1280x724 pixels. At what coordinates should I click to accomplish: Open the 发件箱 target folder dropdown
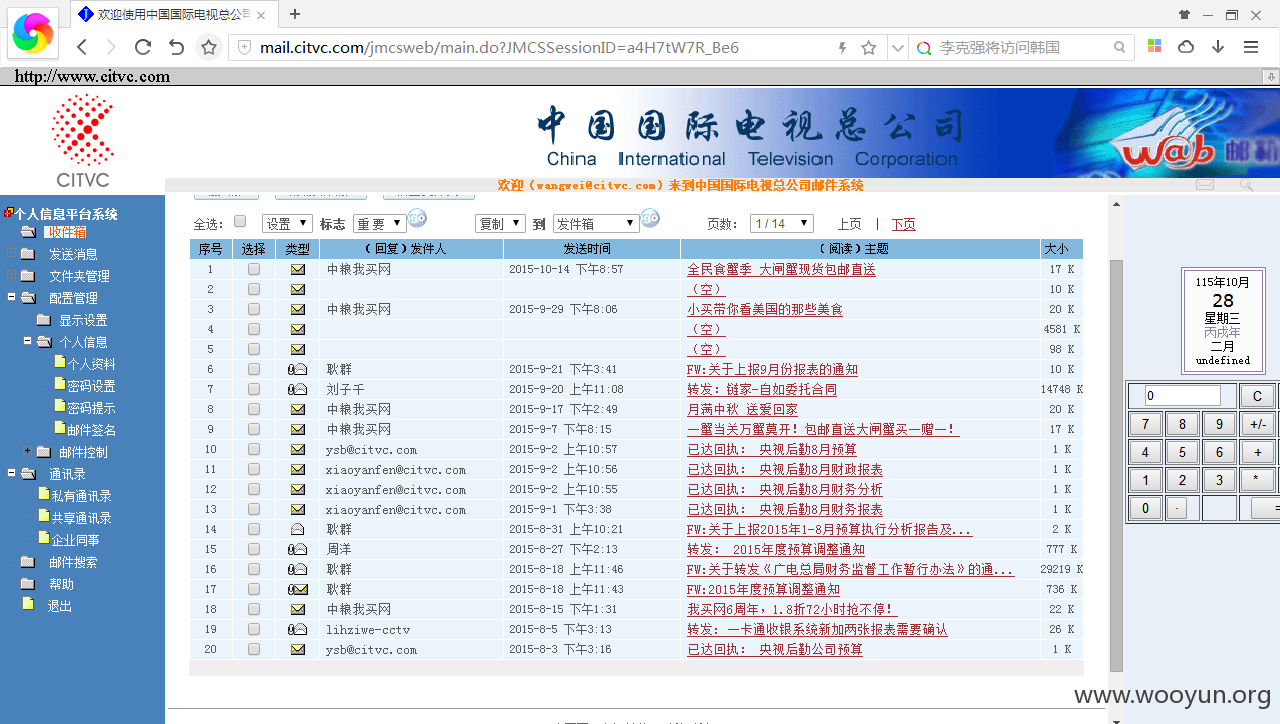click(x=596, y=224)
